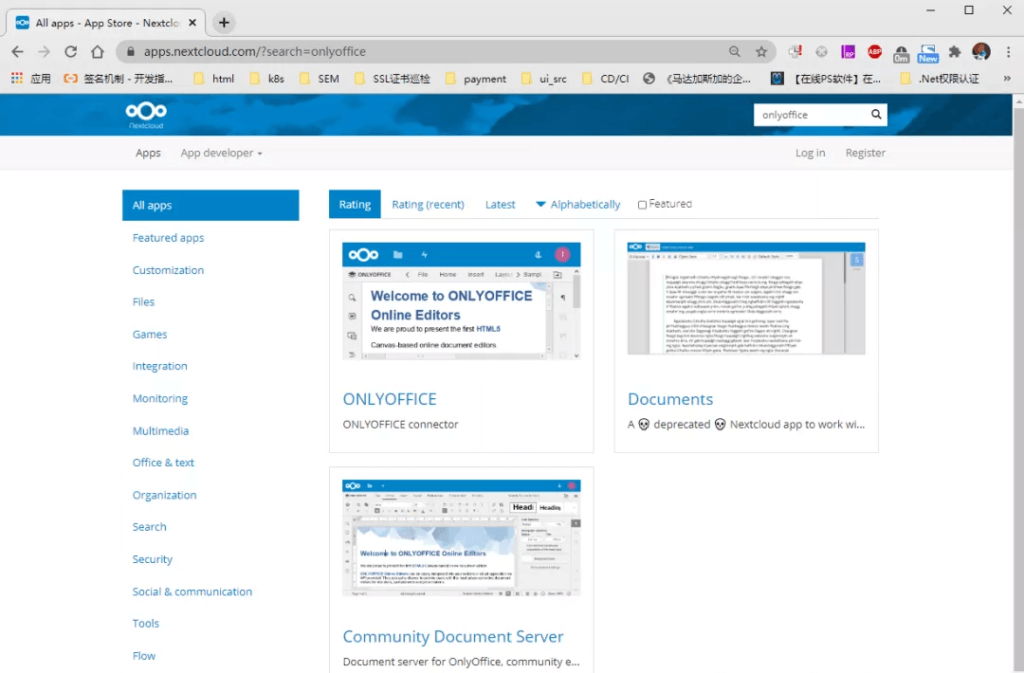Open the new tab plus button

[x=224, y=23]
